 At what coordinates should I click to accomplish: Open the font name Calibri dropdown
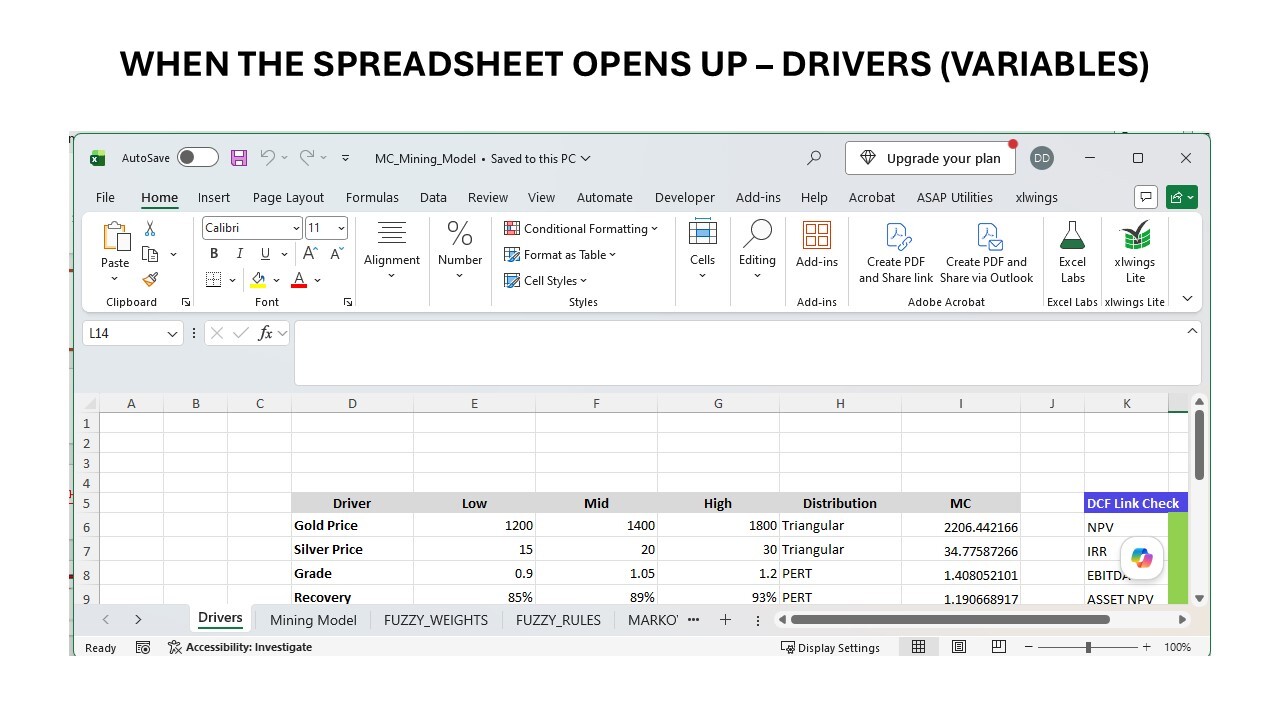[297, 228]
